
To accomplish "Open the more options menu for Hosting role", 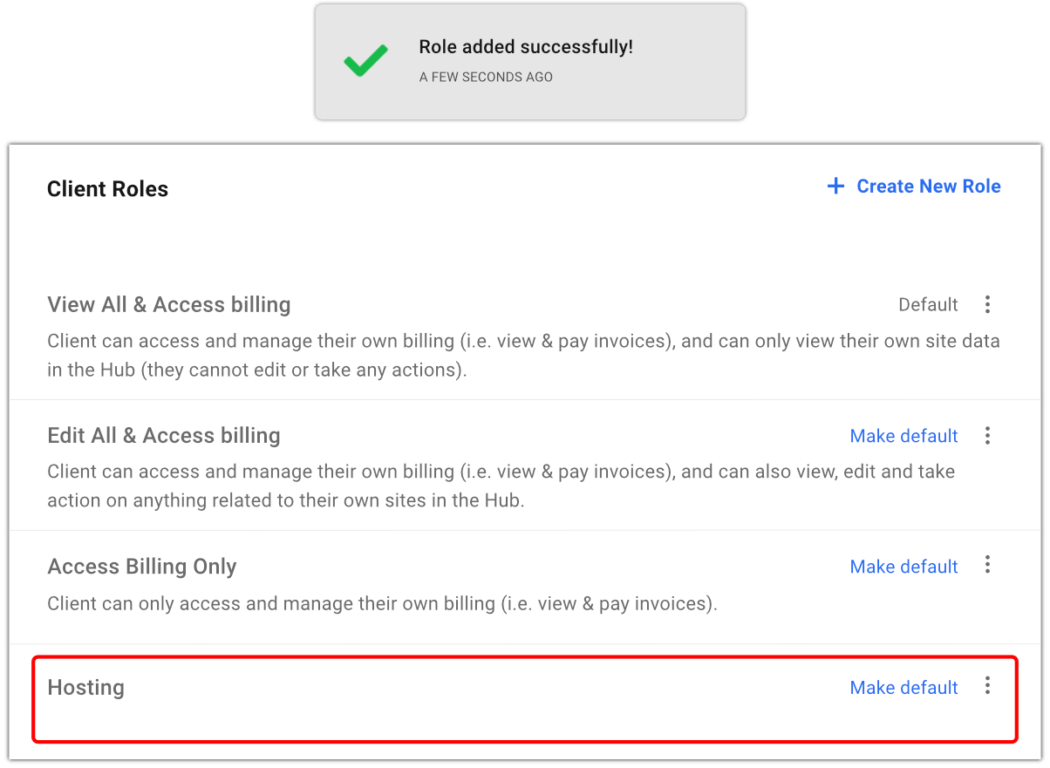I will [987, 685].
